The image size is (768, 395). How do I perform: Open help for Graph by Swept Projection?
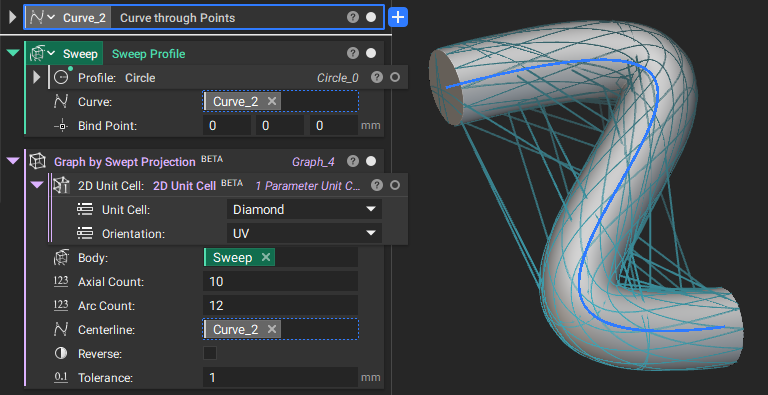point(353,161)
